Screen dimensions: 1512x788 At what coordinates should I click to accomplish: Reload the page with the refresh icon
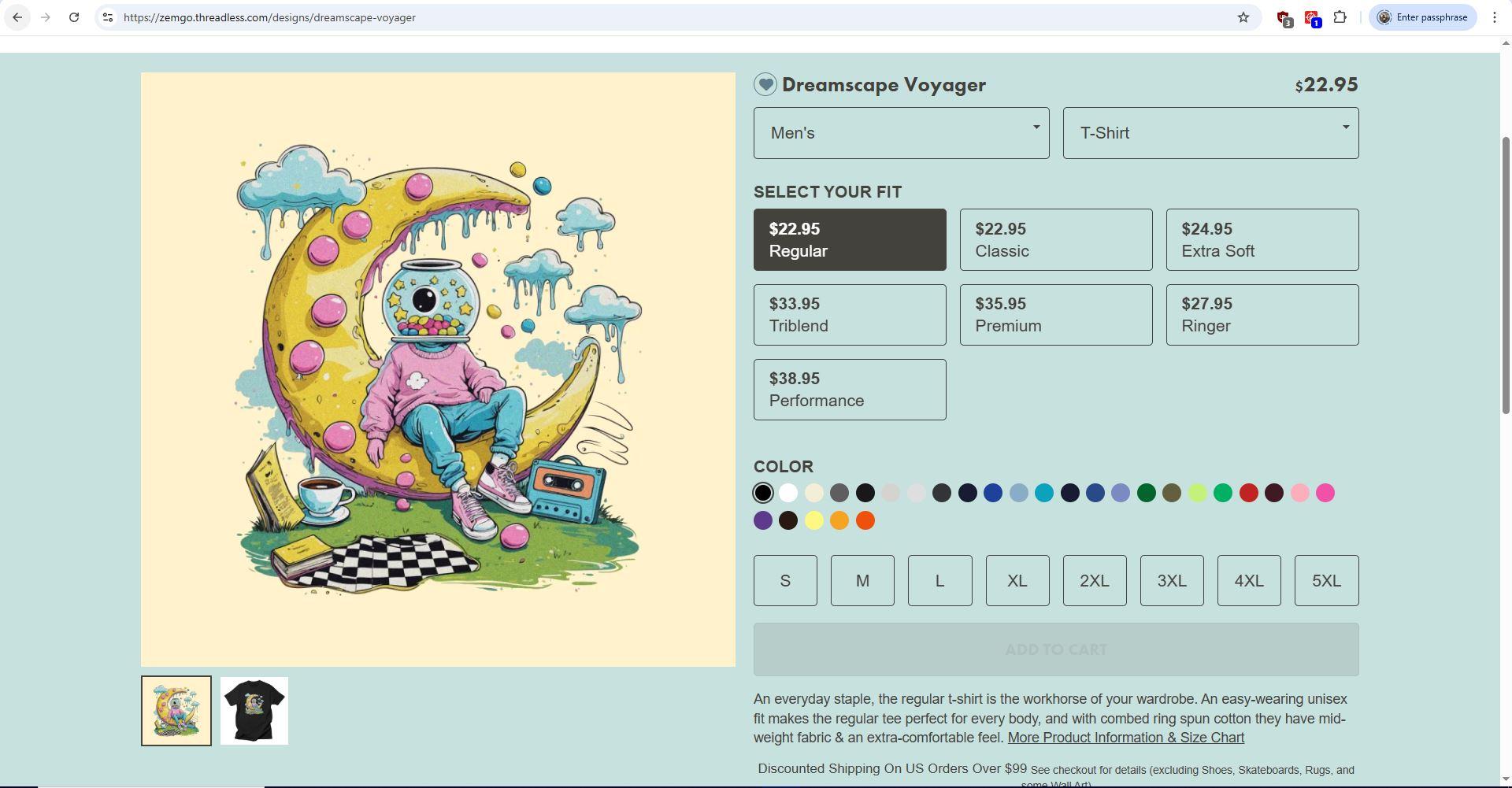tap(73, 17)
